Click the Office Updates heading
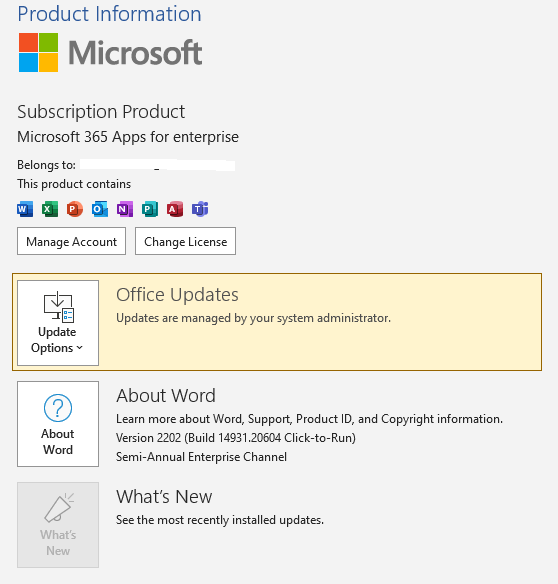 (x=177, y=295)
